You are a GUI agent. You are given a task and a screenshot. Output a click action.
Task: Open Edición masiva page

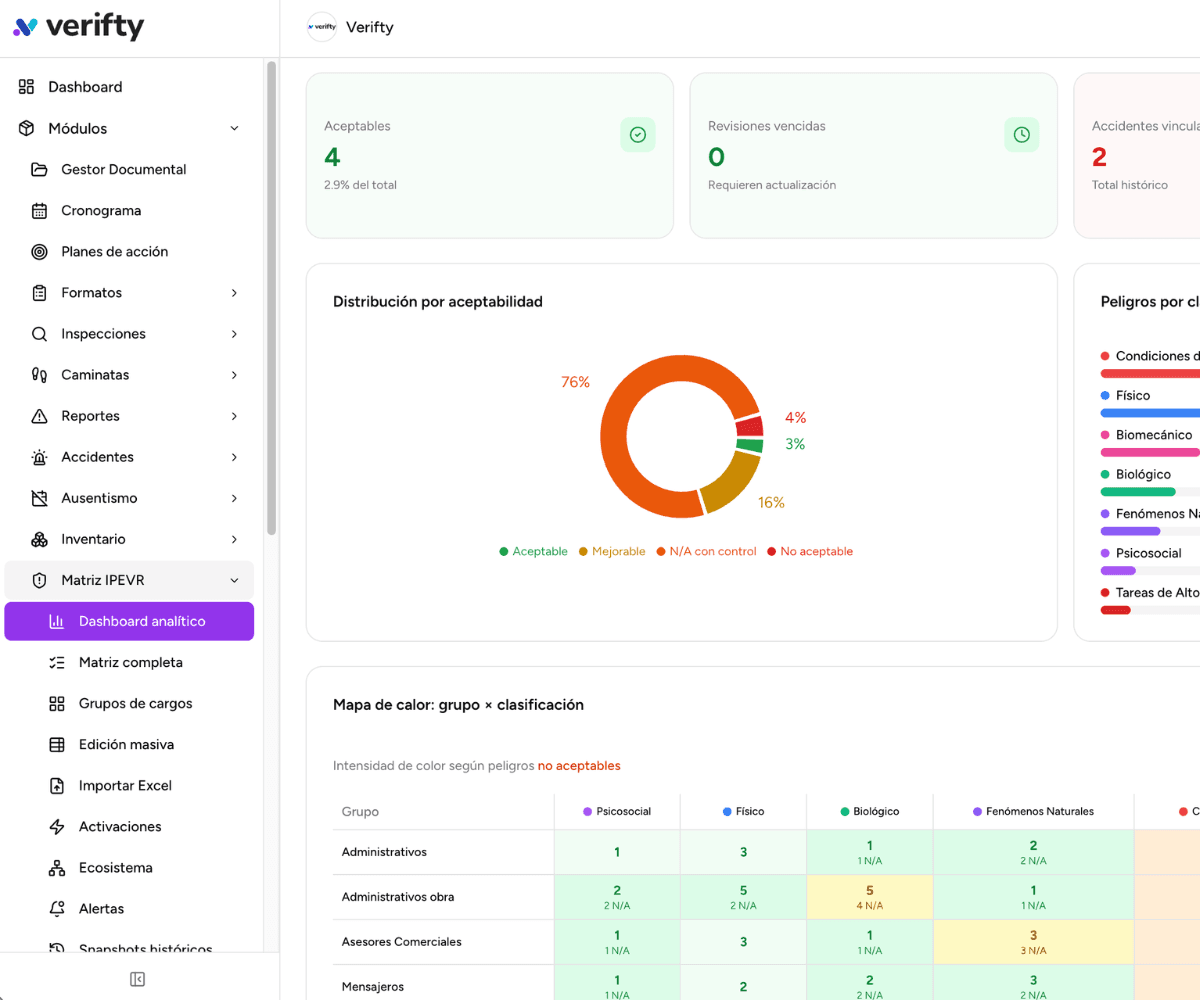pyautogui.click(x=129, y=744)
